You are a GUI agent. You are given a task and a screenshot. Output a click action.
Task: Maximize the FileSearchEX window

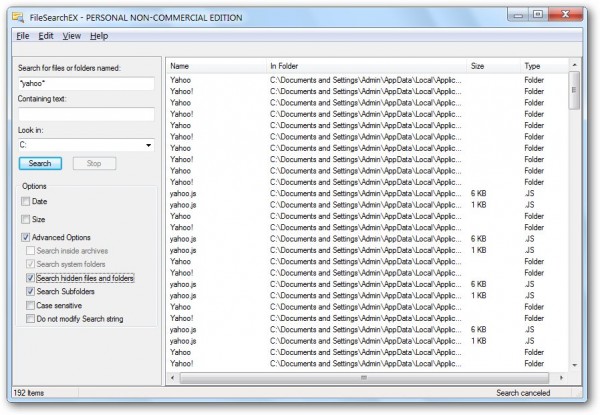538,15
